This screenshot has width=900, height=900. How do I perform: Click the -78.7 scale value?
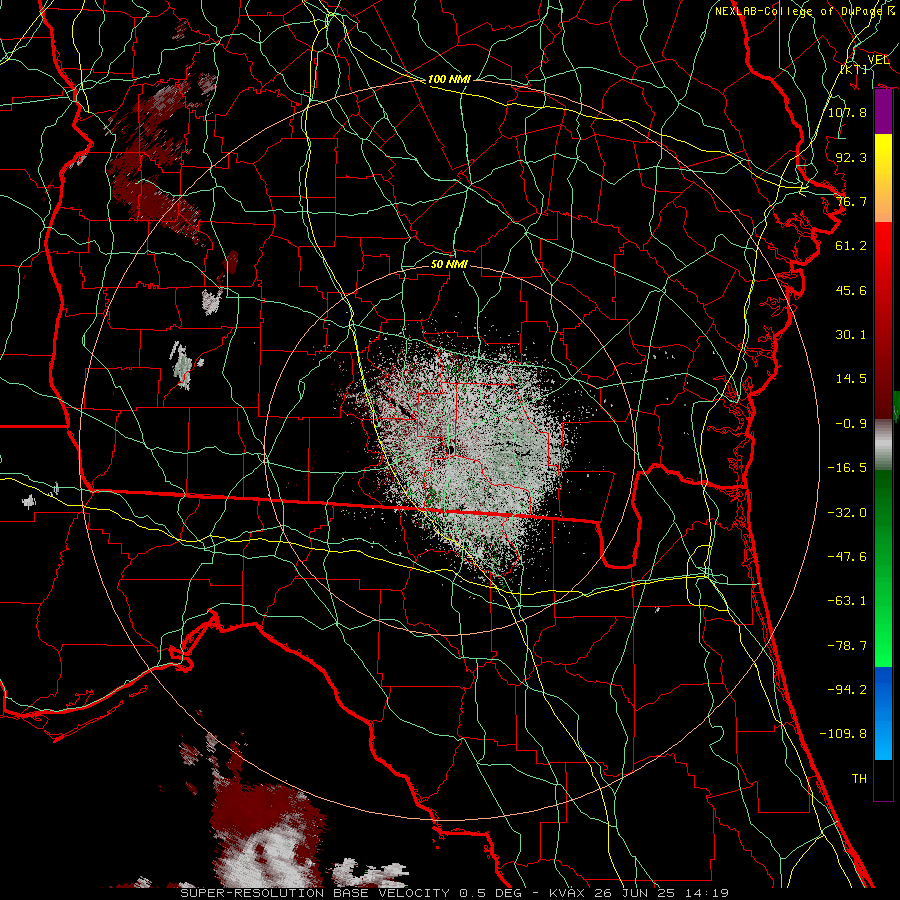click(847, 646)
